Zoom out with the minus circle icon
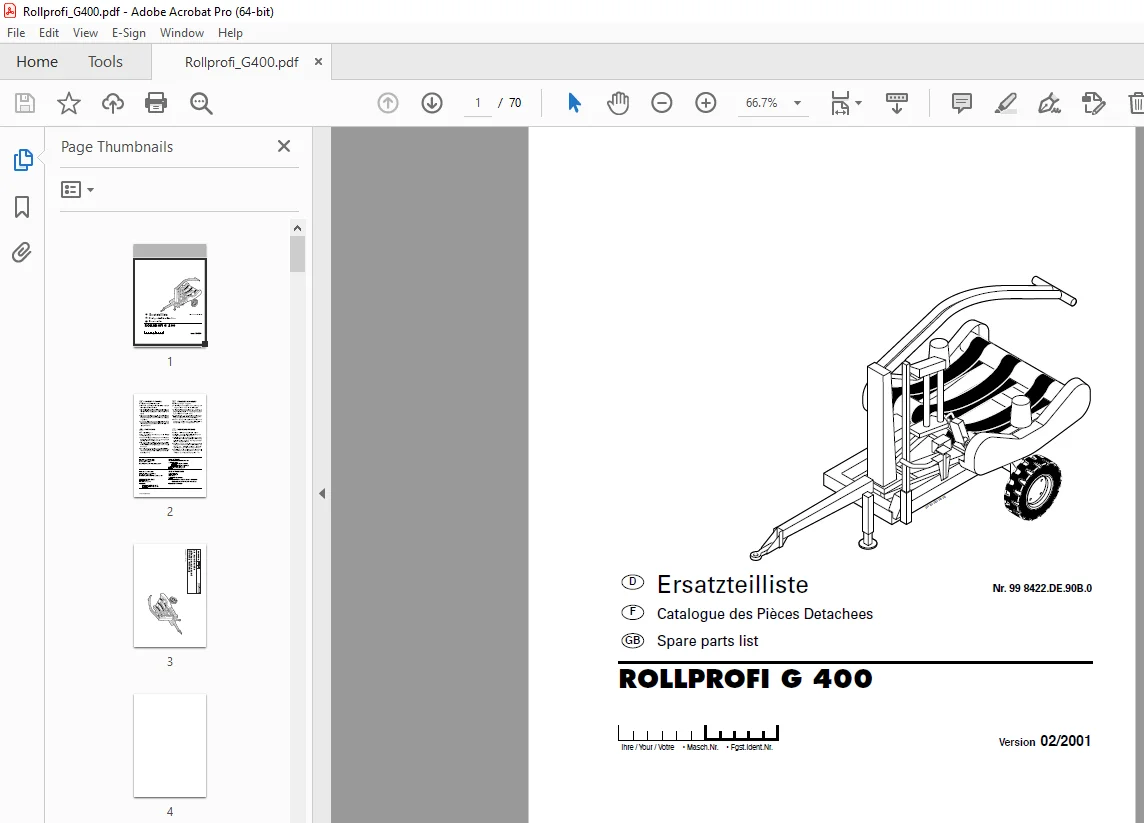 point(662,103)
